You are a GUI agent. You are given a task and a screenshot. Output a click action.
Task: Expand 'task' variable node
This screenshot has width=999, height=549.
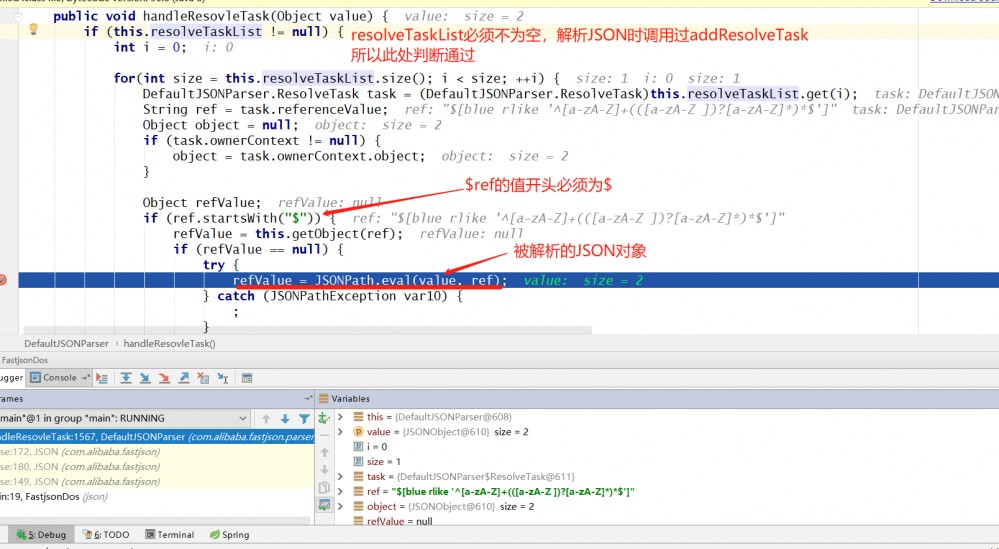tap(341, 476)
